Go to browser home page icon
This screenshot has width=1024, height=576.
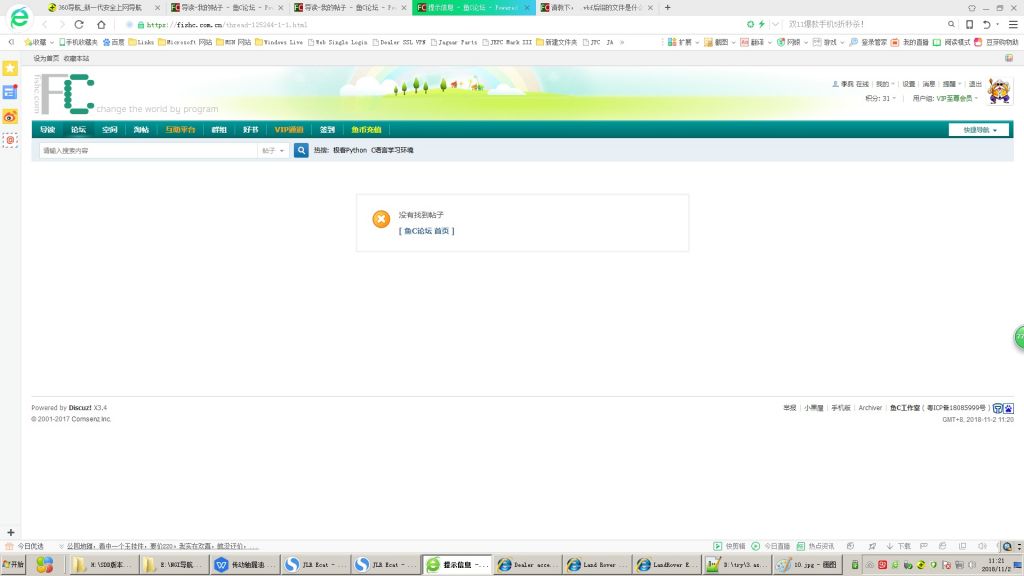(101, 24)
